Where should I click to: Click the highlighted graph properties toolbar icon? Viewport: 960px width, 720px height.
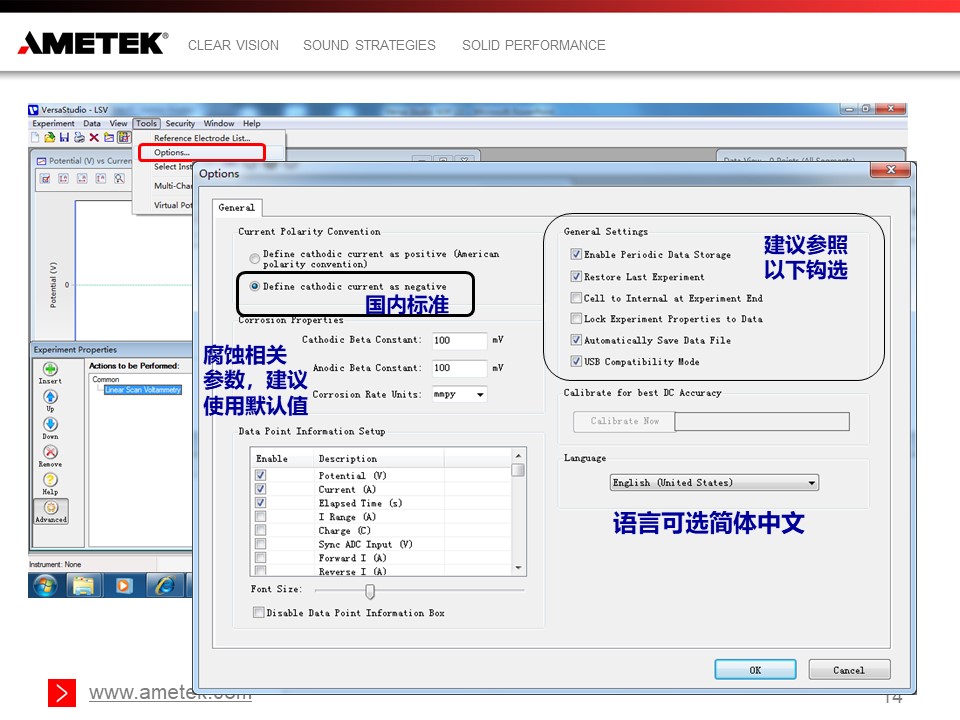pos(124,138)
